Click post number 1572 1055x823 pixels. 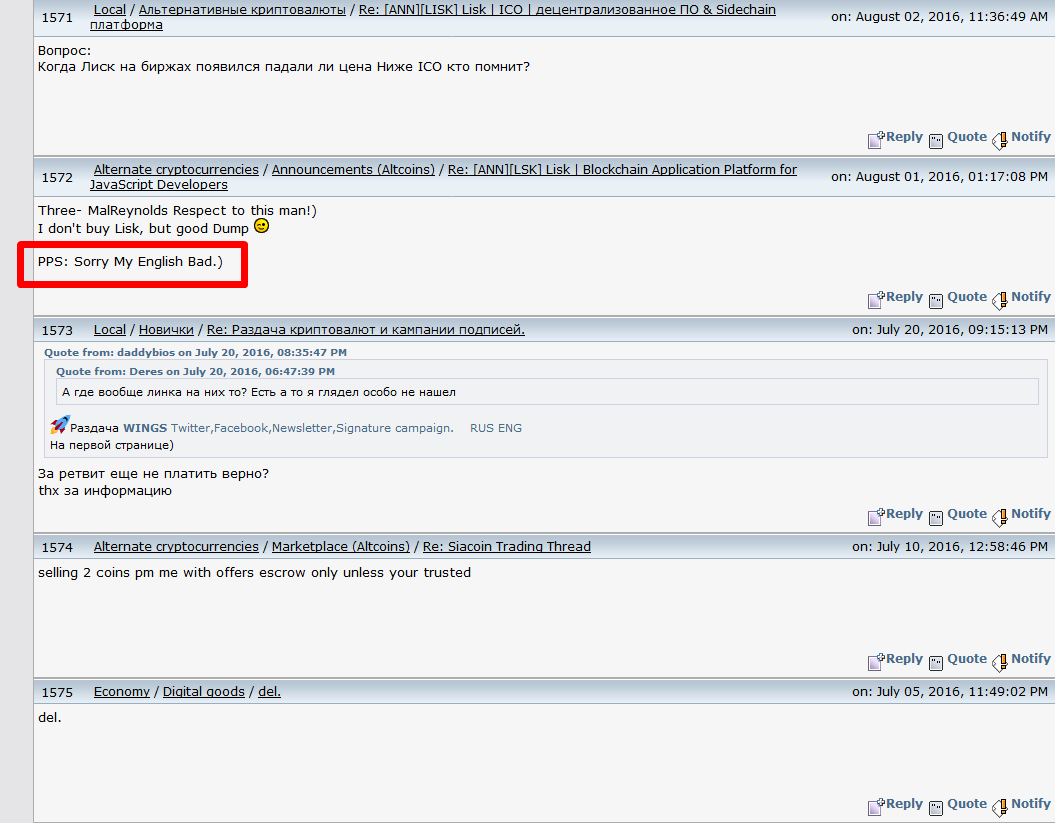[x=57, y=178]
